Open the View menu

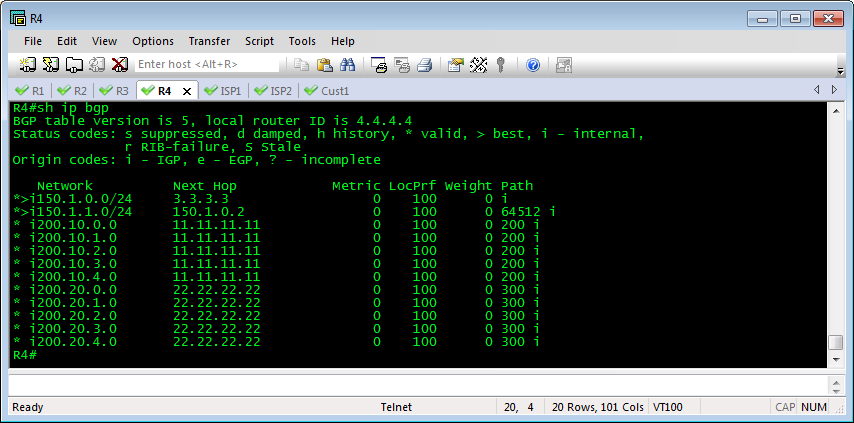click(105, 41)
